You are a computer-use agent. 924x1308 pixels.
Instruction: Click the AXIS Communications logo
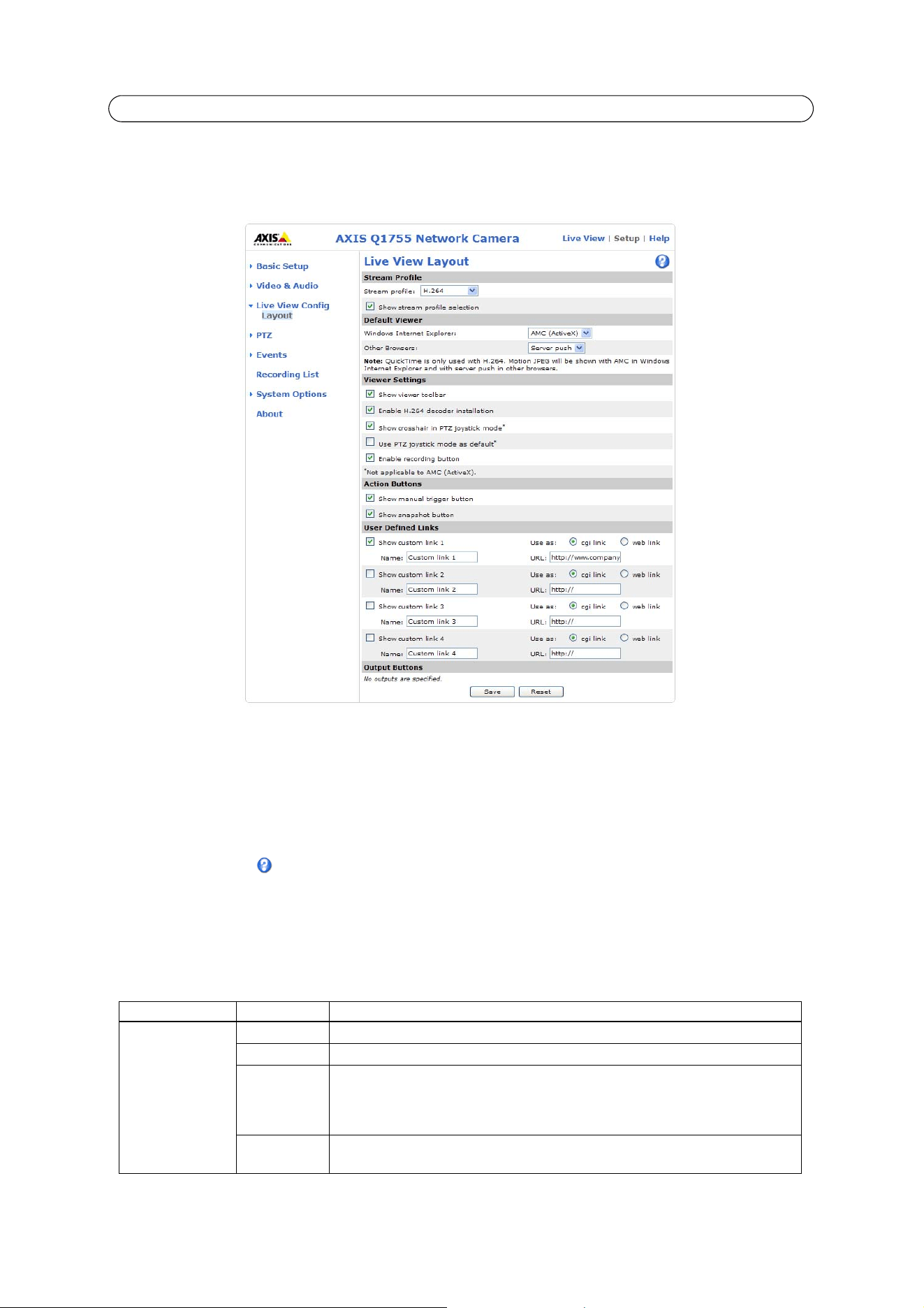272,239
